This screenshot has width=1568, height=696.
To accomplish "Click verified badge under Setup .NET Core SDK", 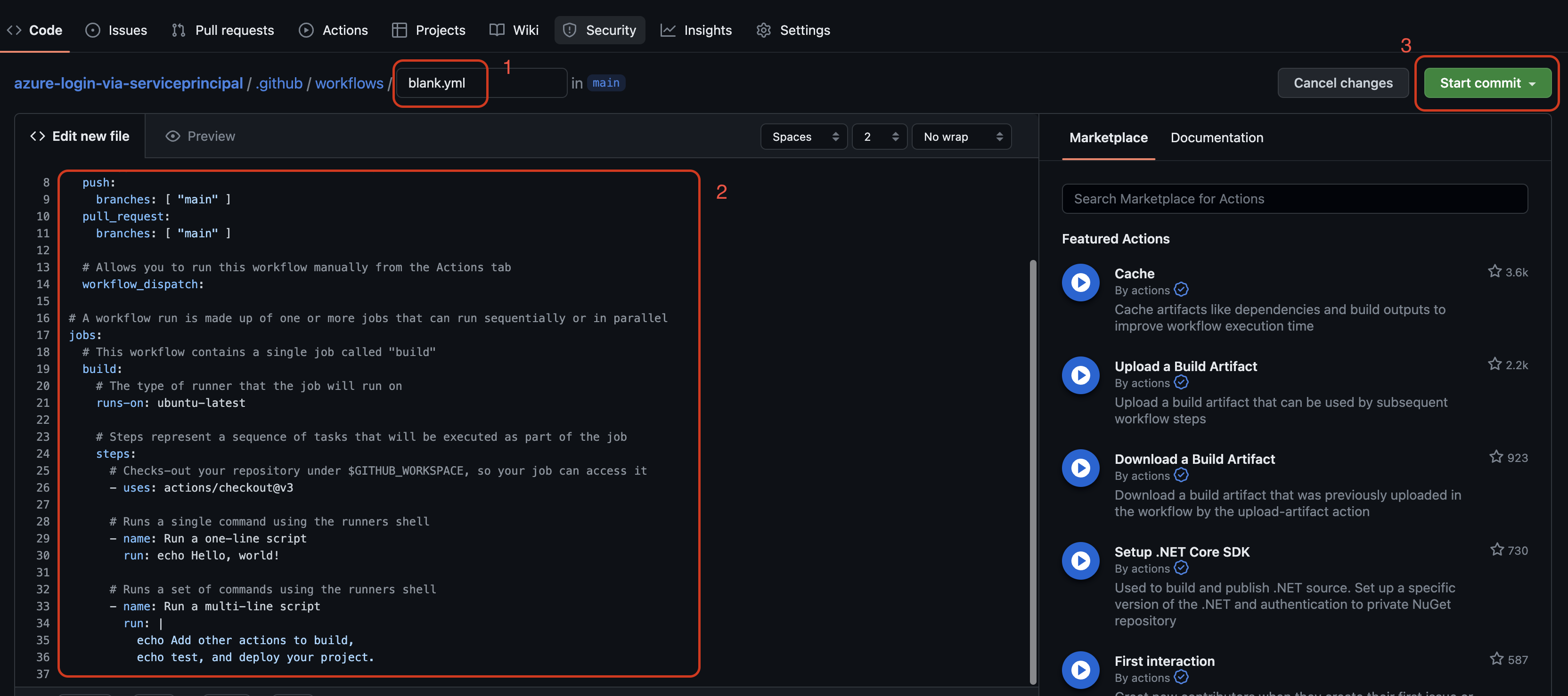I will click(x=1181, y=567).
